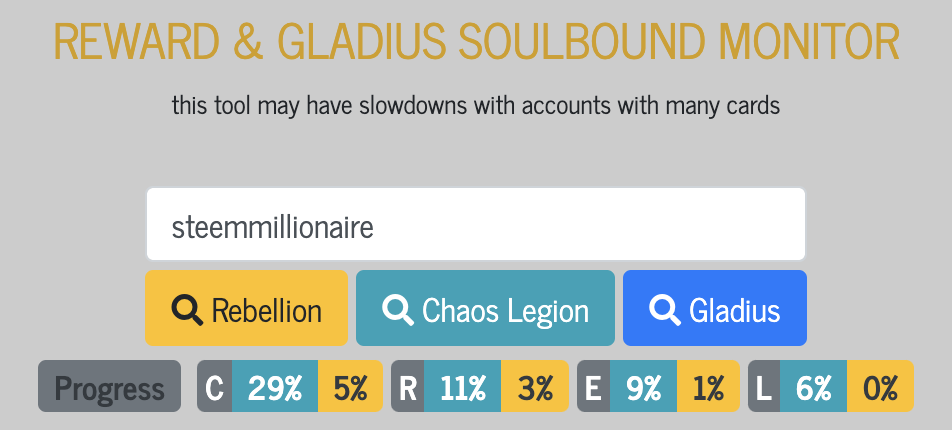The image size is (952, 430).
Task: Click the 29% common progress segment
Action: point(275,387)
